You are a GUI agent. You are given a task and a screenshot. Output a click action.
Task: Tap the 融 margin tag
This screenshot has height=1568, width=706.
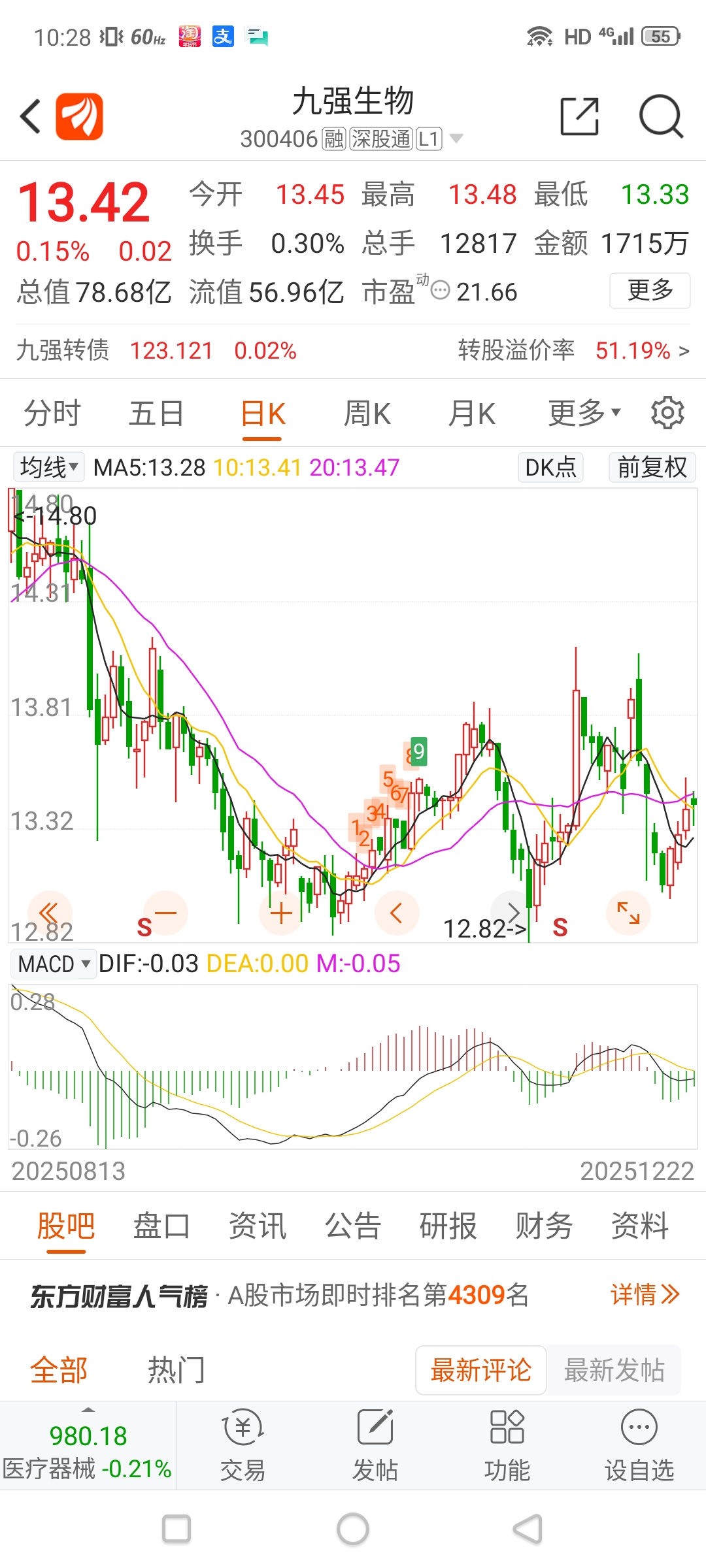click(334, 139)
